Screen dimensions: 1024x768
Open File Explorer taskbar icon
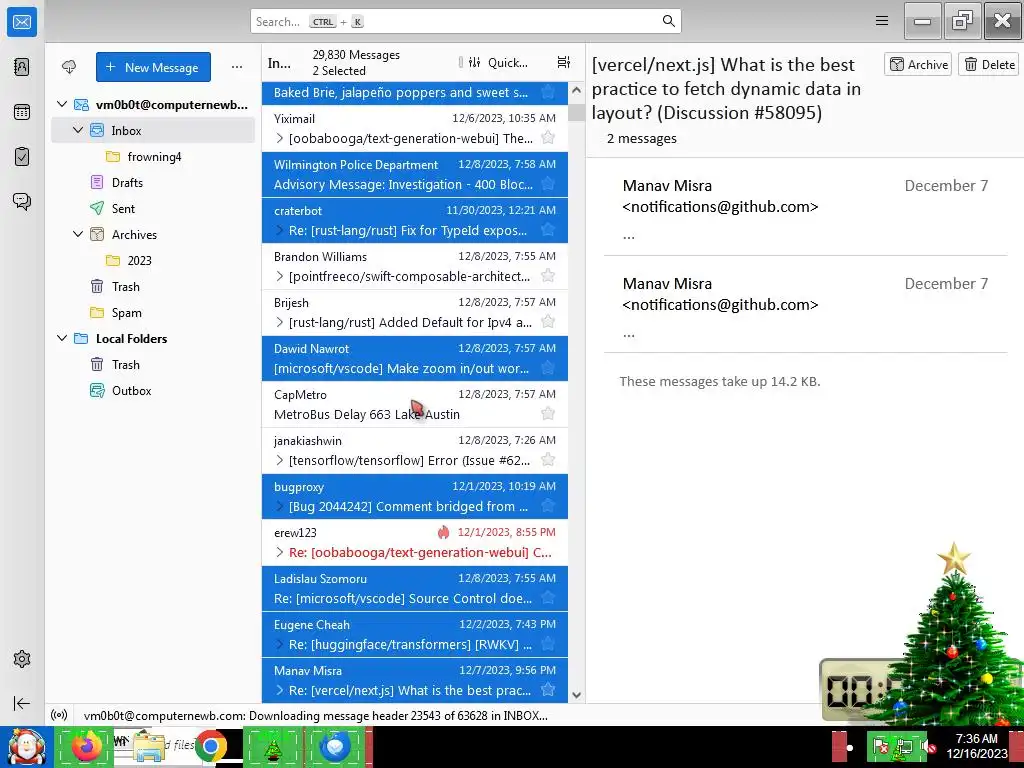tap(149, 746)
